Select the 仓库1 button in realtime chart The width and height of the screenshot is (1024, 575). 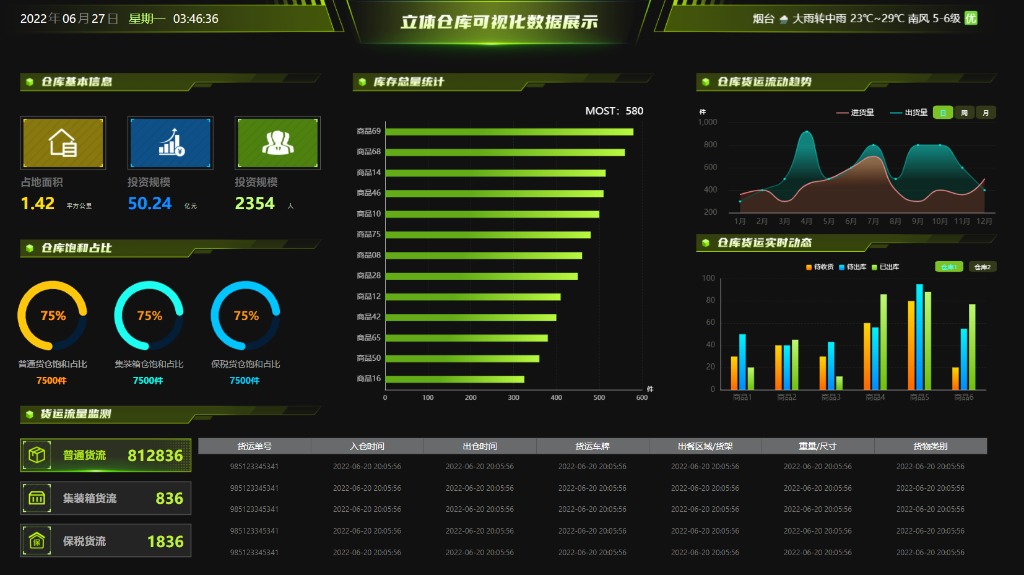pyautogui.click(x=949, y=267)
